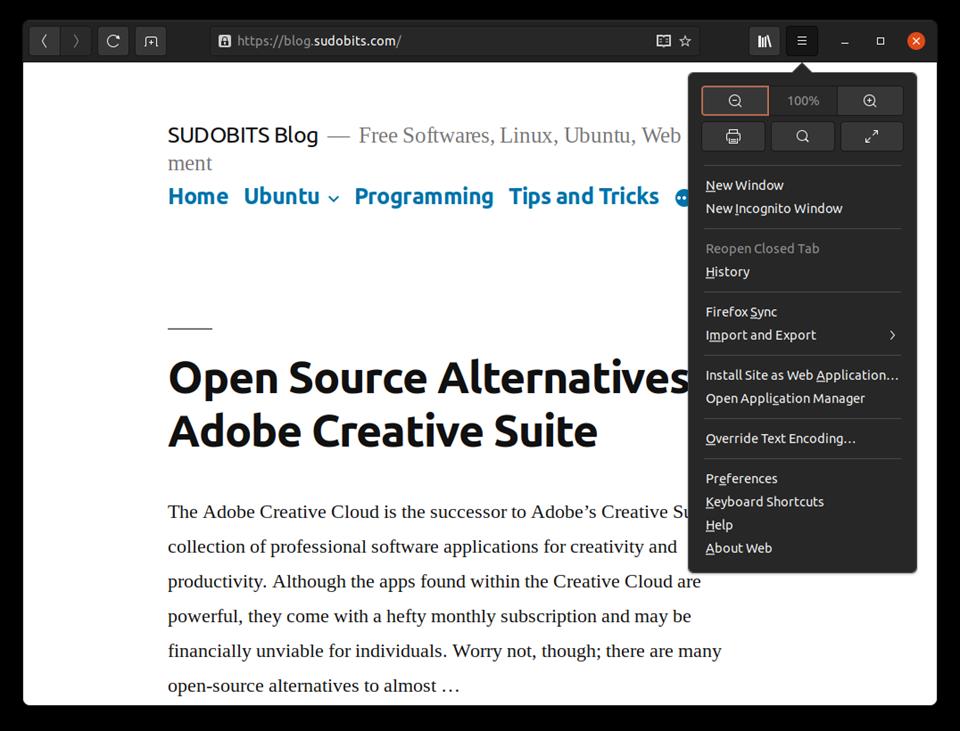Screen dimensions: 960x731
Task: Open the Tips and Tricks link
Action: [583, 197]
